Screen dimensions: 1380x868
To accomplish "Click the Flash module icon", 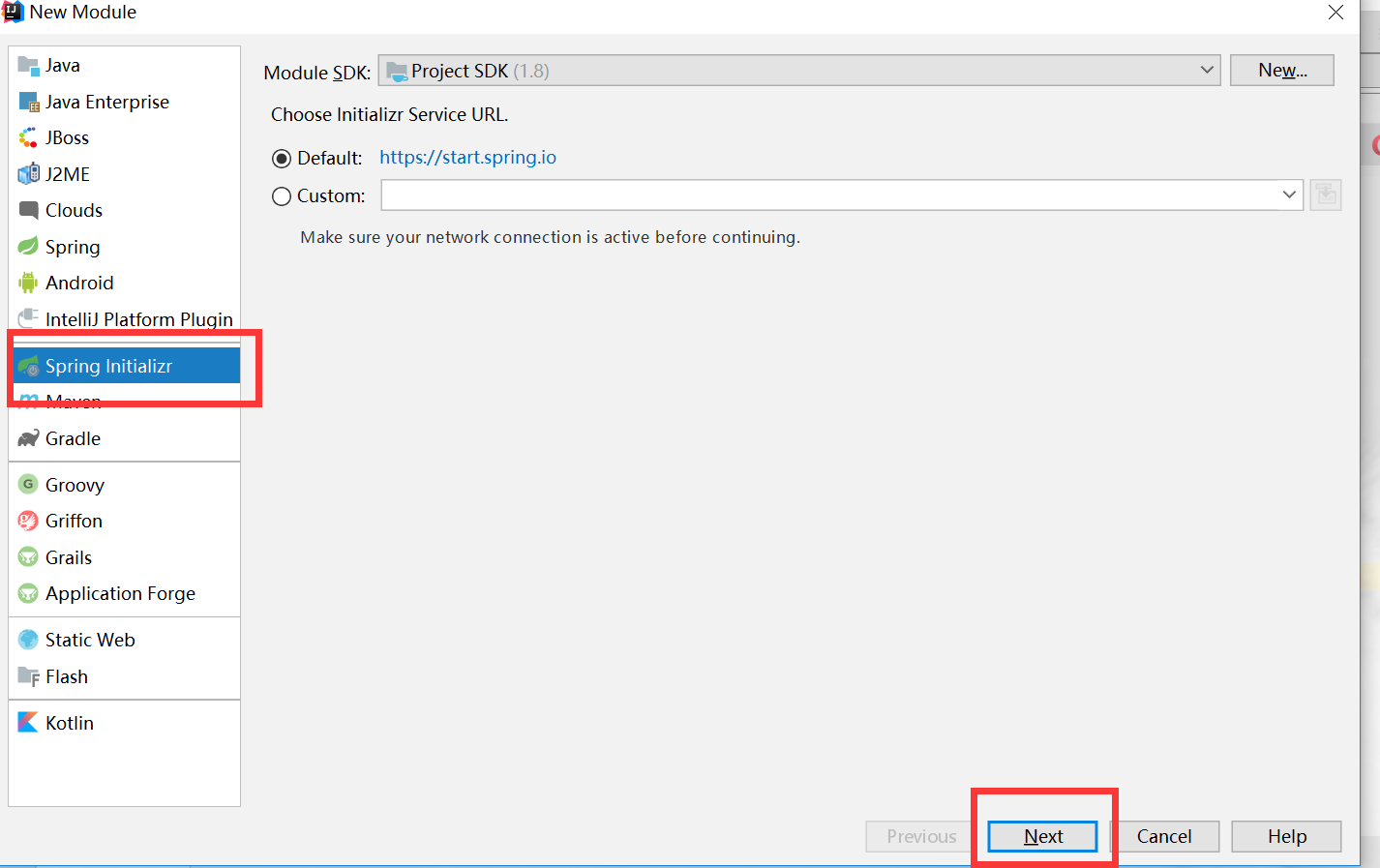I will (28, 676).
